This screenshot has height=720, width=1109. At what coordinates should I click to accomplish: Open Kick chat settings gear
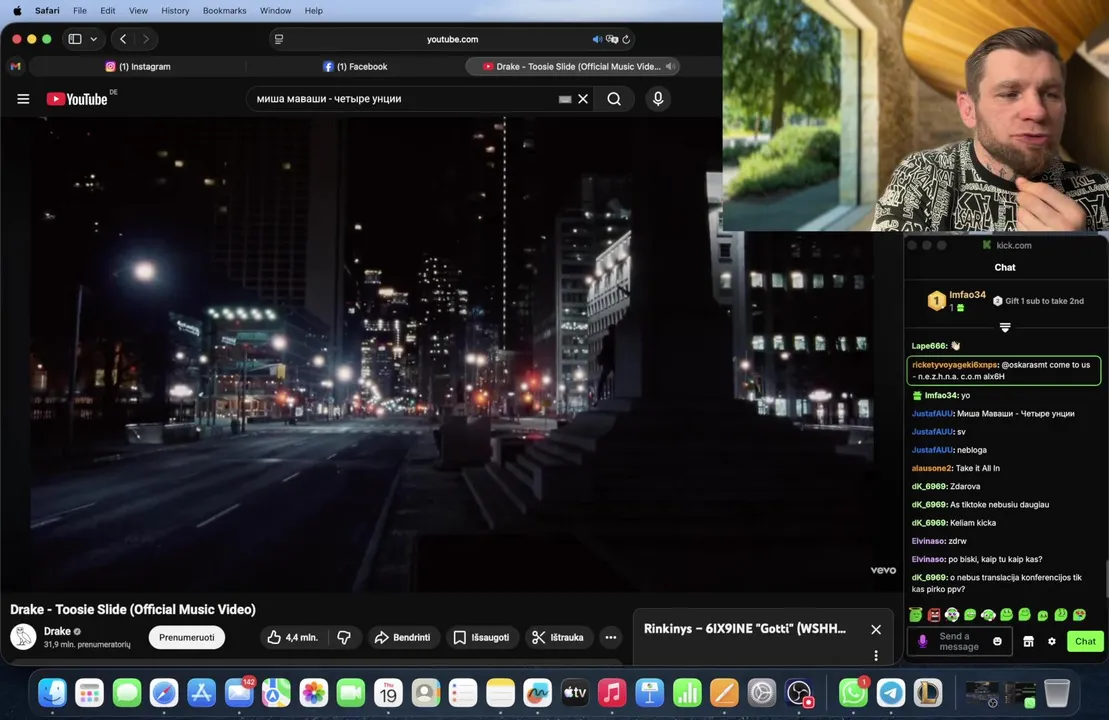click(1052, 641)
